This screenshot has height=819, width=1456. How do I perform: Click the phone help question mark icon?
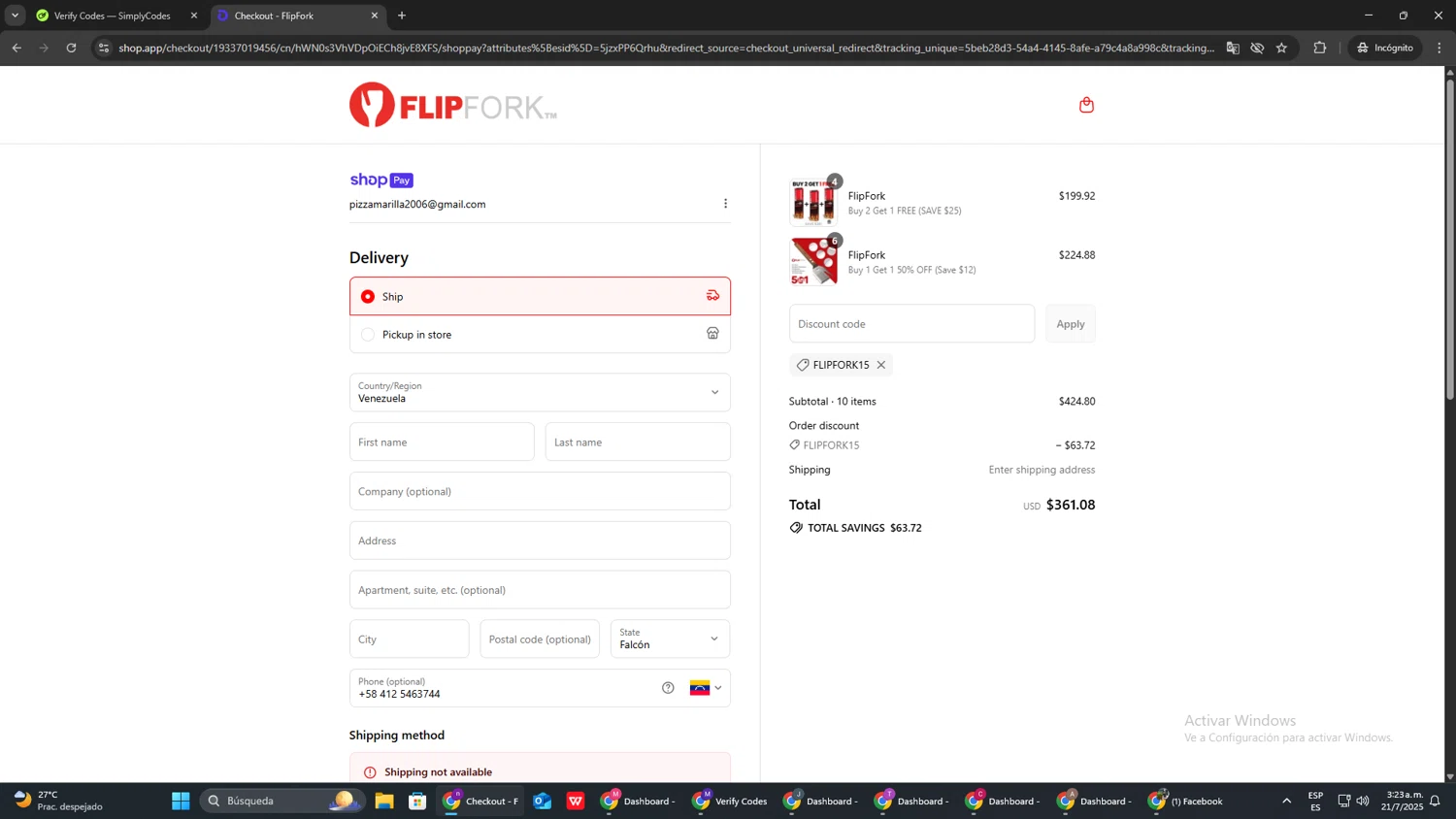pos(668,688)
